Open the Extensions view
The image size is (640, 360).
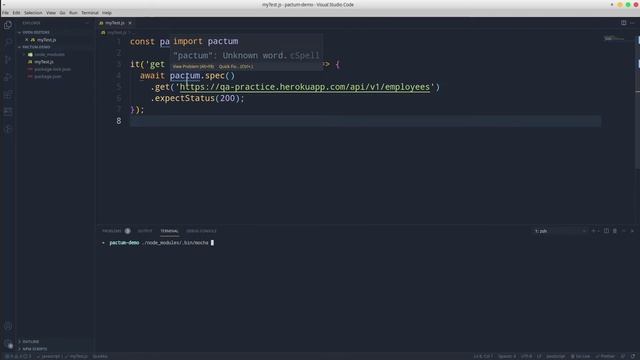click(8, 95)
